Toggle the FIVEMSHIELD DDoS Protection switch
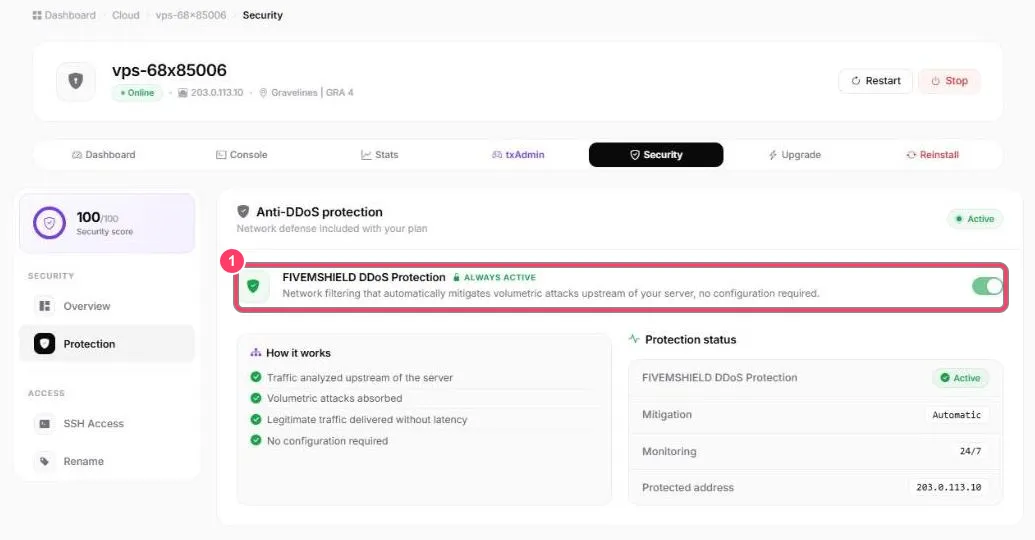 (x=987, y=286)
